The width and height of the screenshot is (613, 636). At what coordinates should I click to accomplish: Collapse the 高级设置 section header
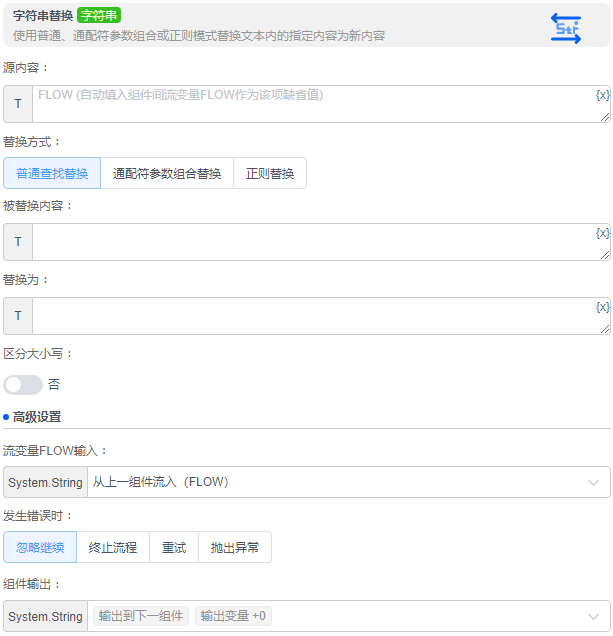click(37, 417)
